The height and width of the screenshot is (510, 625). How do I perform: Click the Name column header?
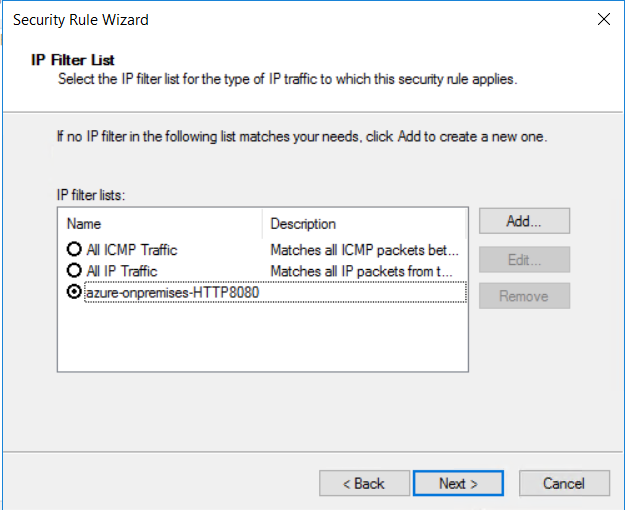(160, 224)
